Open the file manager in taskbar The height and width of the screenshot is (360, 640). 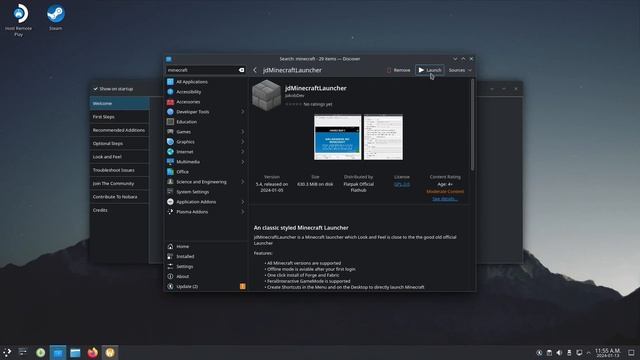(x=75, y=352)
